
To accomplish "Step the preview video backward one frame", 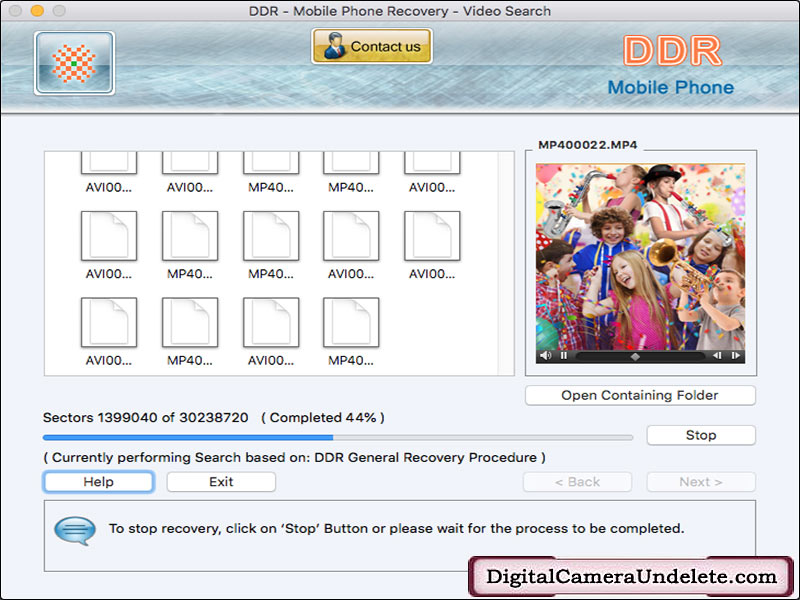I will (x=717, y=356).
